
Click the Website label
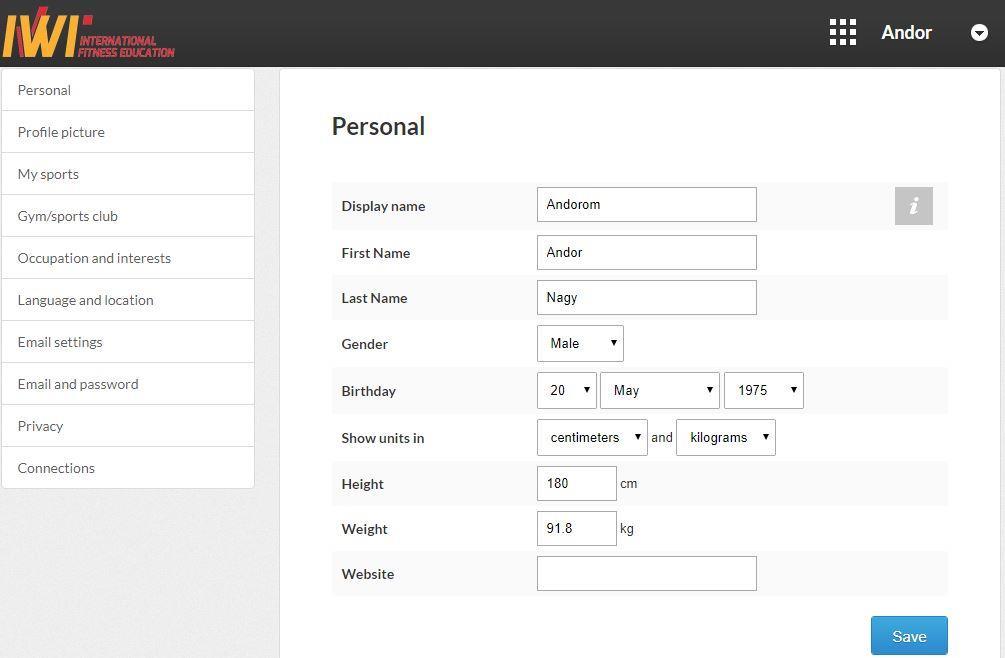[368, 574]
